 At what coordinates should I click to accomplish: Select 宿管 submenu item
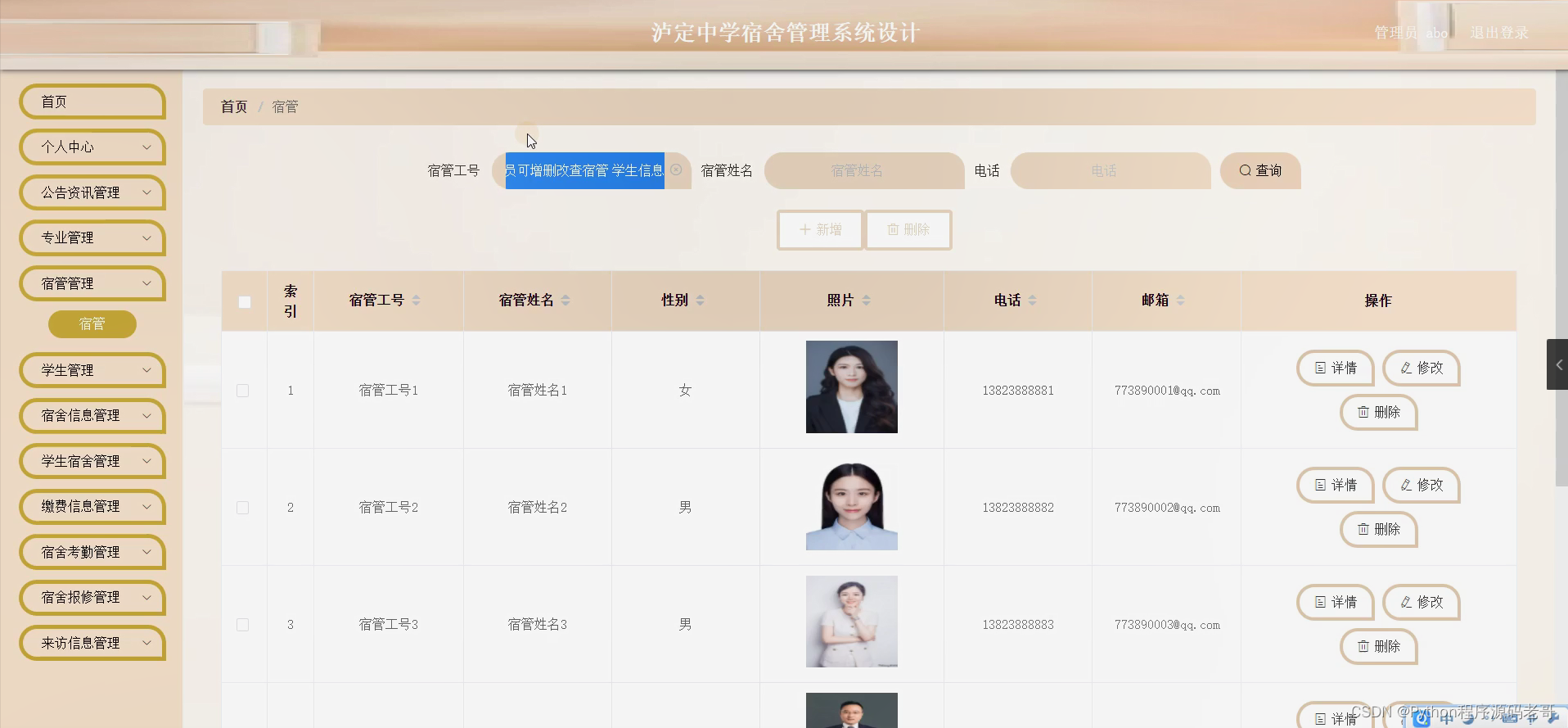click(x=92, y=324)
